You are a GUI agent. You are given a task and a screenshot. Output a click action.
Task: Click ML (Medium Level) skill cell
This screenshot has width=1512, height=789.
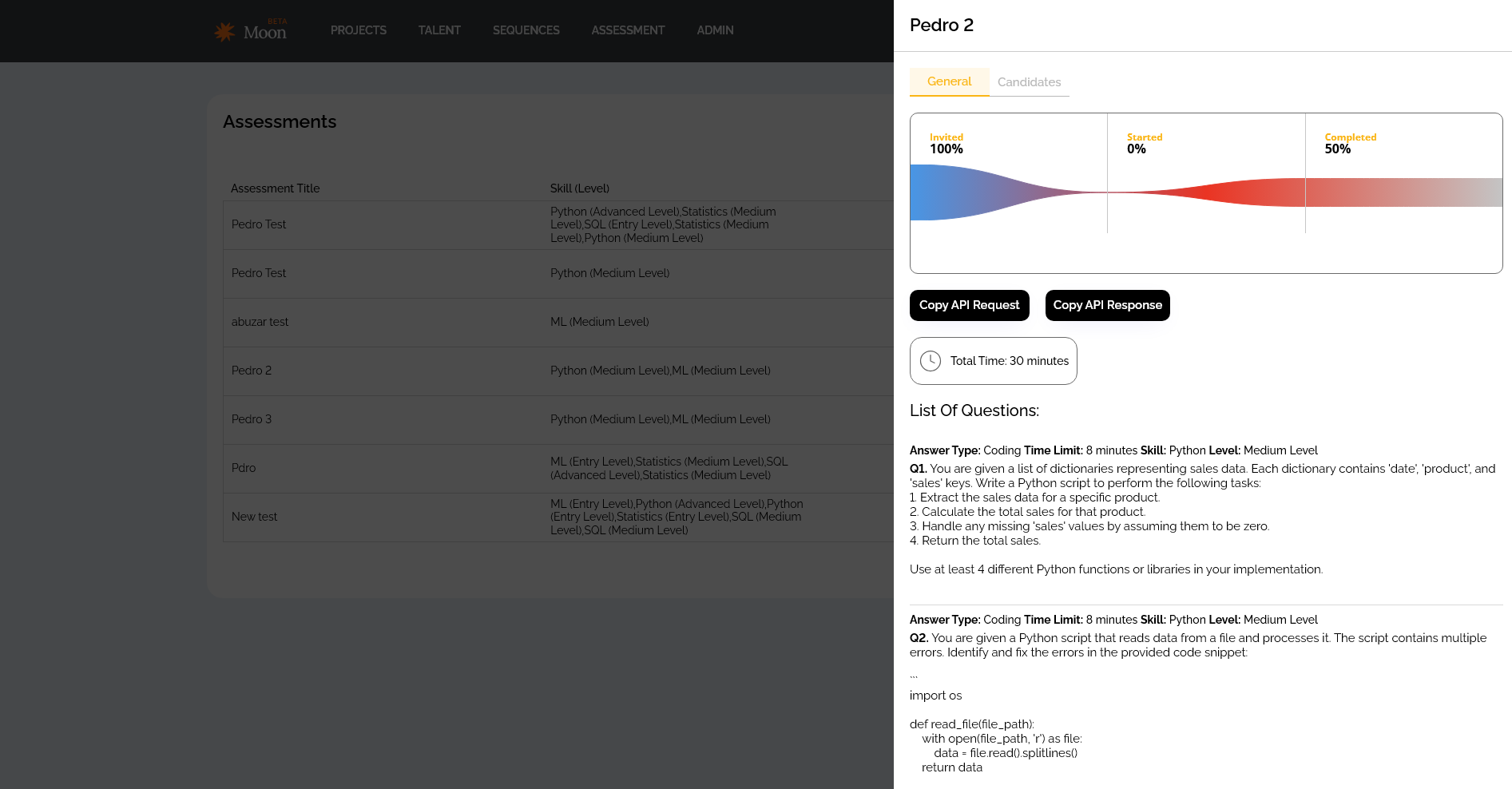click(x=600, y=322)
